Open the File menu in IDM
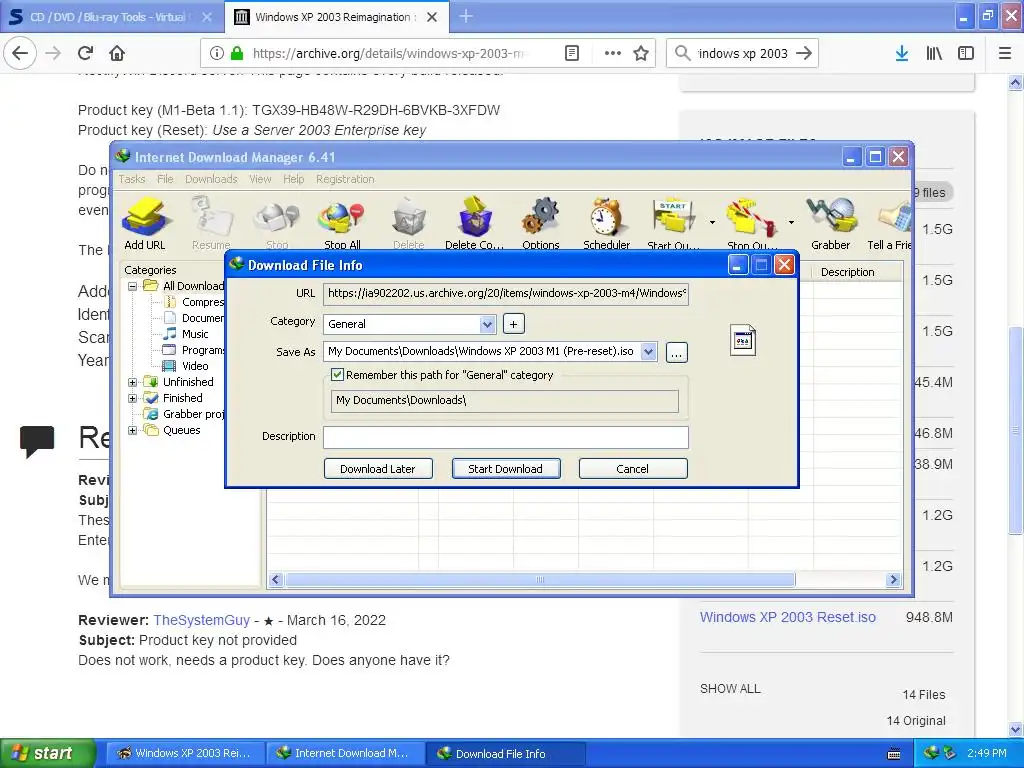This screenshot has height=768, width=1024. click(165, 179)
